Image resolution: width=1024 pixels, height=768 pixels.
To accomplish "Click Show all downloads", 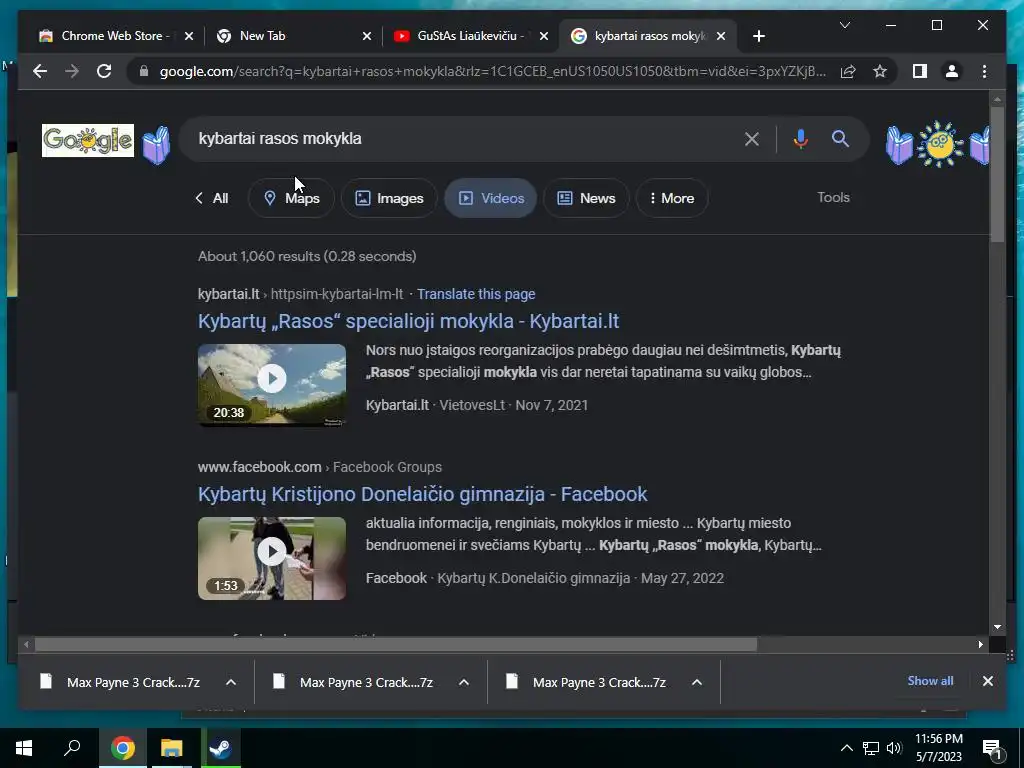I will (930, 680).
